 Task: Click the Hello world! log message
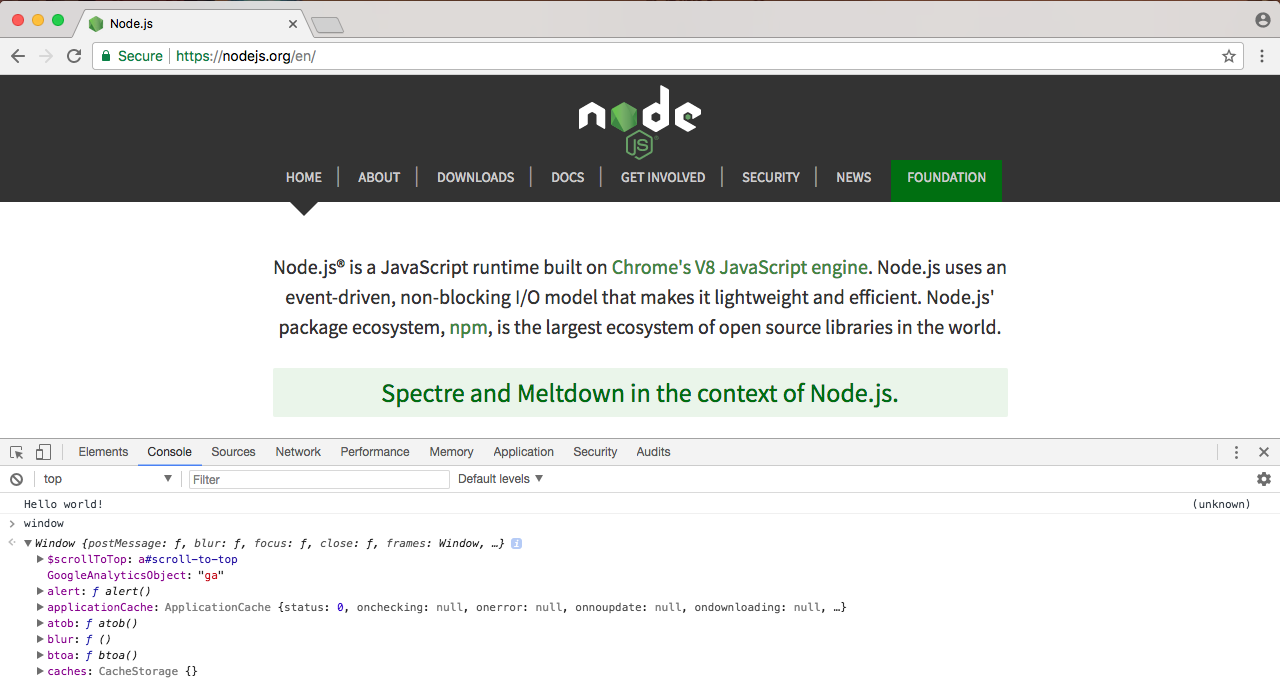coord(63,504)
